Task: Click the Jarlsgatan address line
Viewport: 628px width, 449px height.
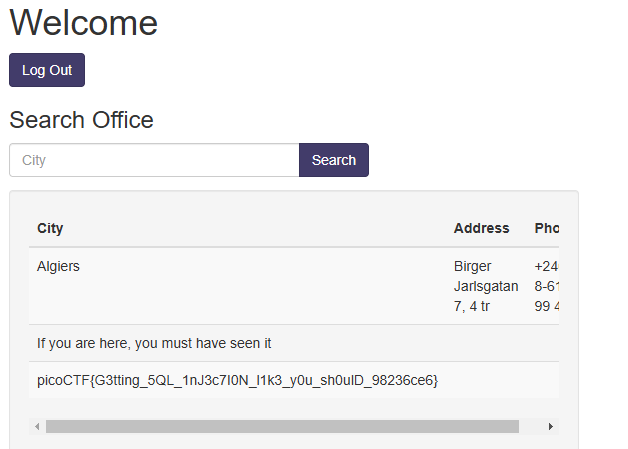Action: [486, 286]
